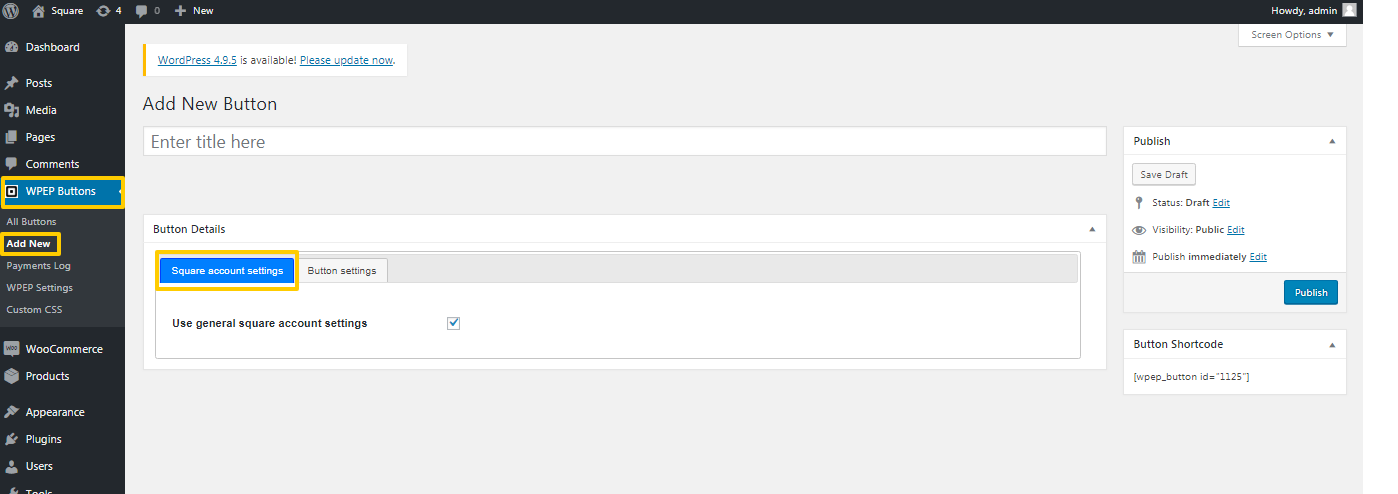Select the Square account settings tab
Screen dimensions: 1398x494
tap(227, 271)
